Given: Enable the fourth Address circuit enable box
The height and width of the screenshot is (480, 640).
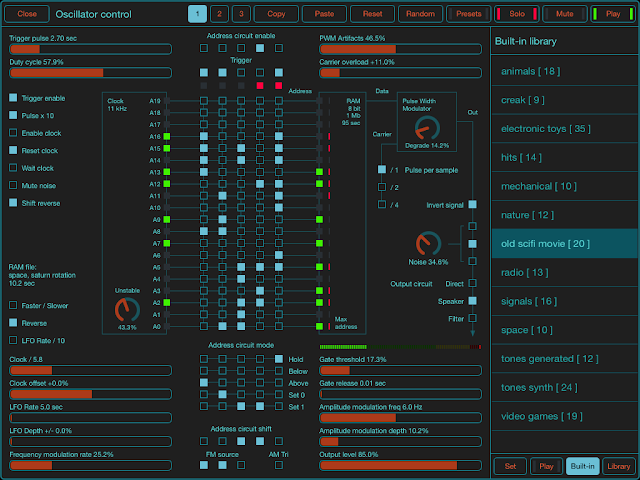Looking at the screenshot, I should (260, 48).
